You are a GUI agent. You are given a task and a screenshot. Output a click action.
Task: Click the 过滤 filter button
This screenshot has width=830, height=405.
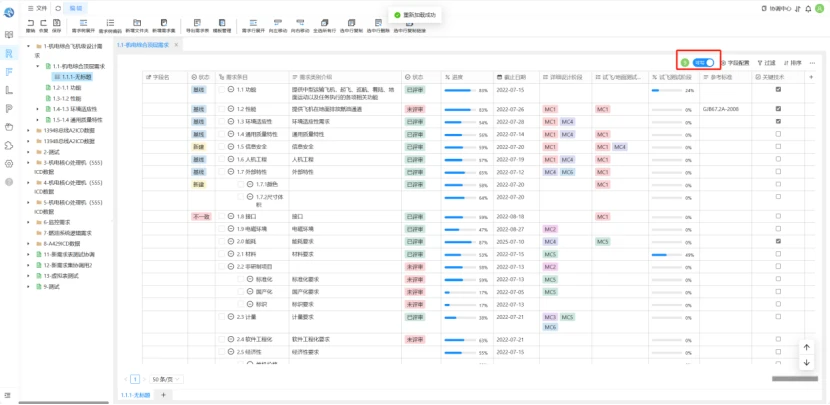coord(766,62)
